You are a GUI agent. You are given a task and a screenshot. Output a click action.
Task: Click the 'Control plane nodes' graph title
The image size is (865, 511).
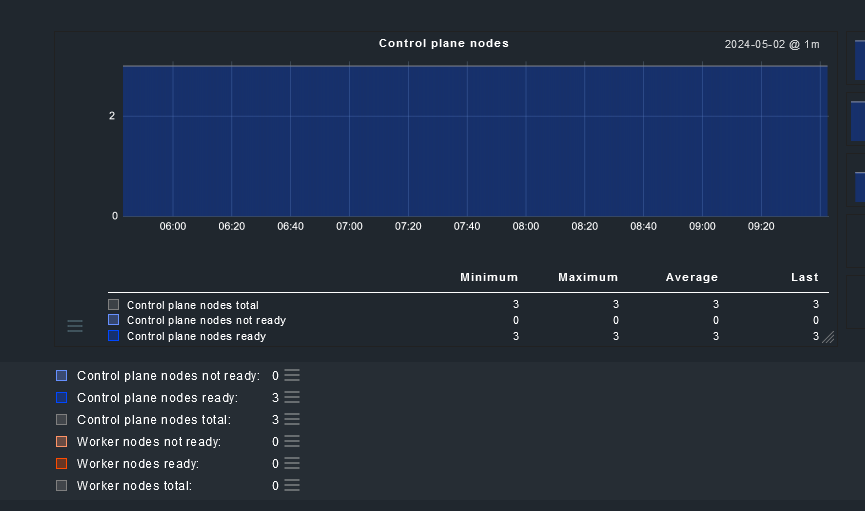click(x=443, y=43)
